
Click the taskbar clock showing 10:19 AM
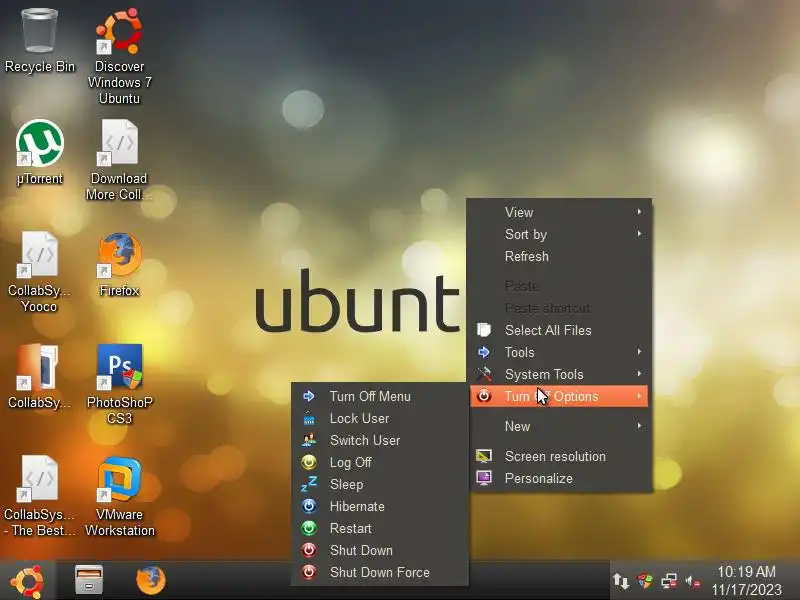click(x=746, y=571)
